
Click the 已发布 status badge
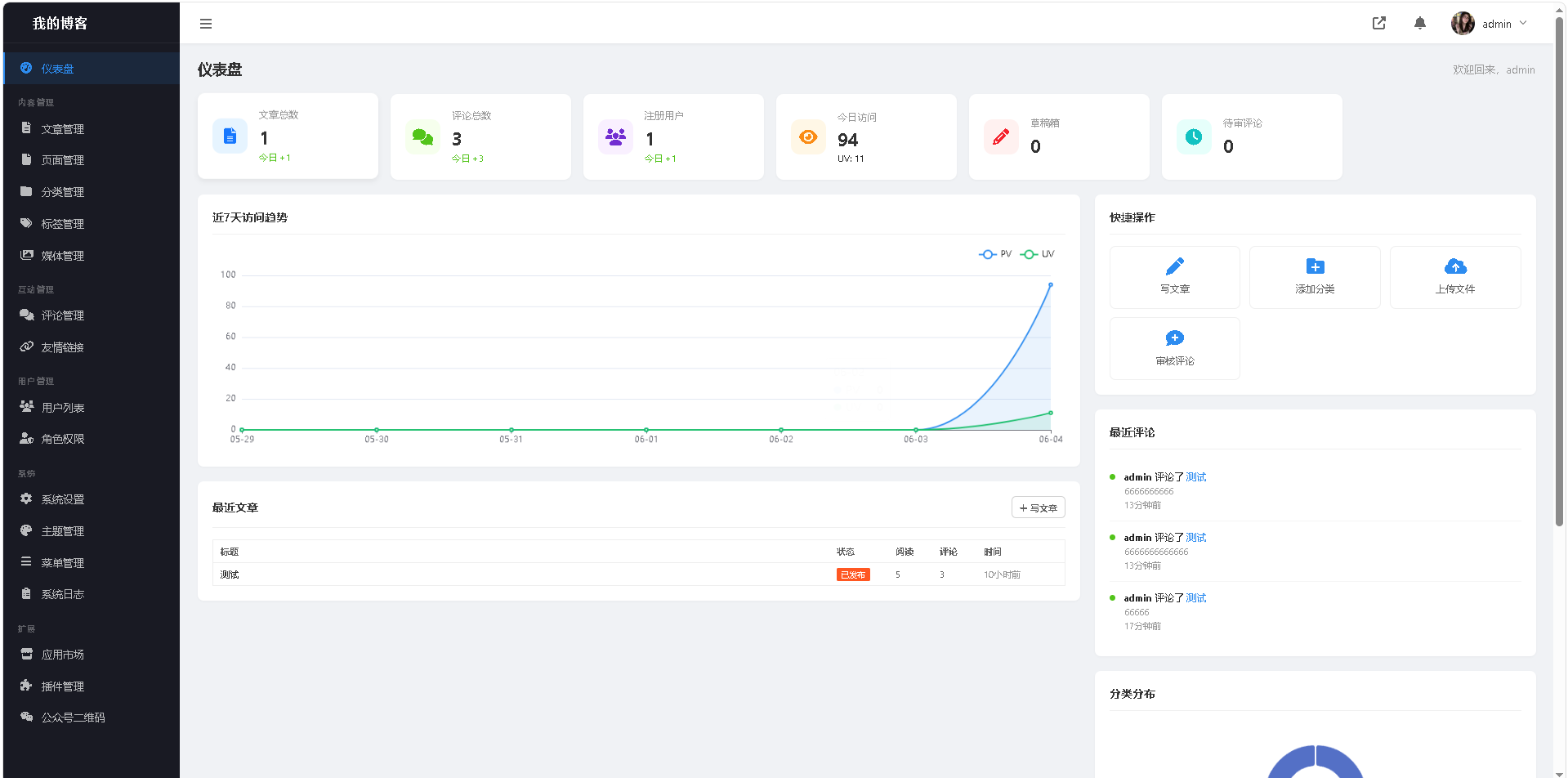coord(853,575)
